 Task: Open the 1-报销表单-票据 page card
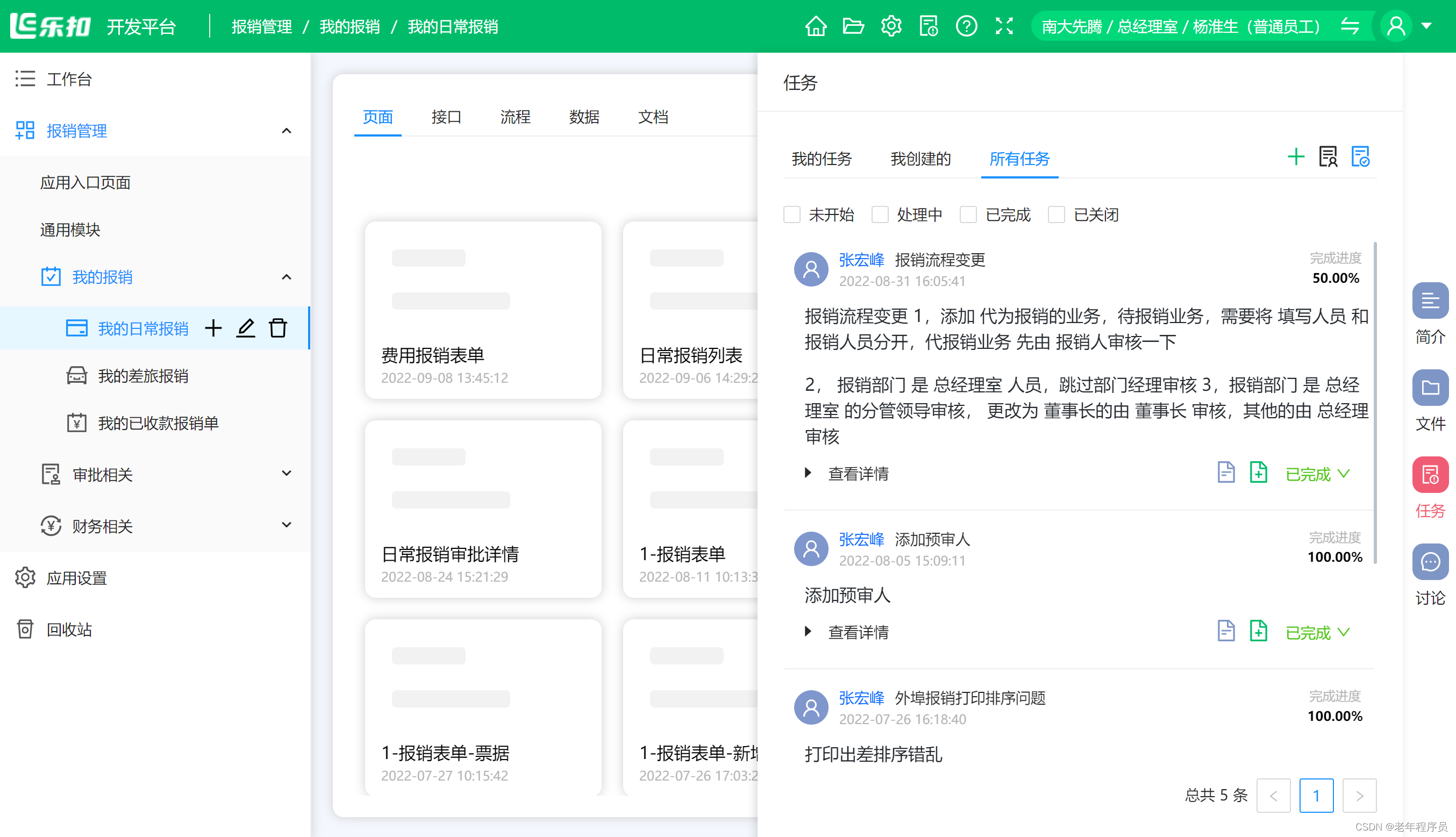[x=483, y=707]
